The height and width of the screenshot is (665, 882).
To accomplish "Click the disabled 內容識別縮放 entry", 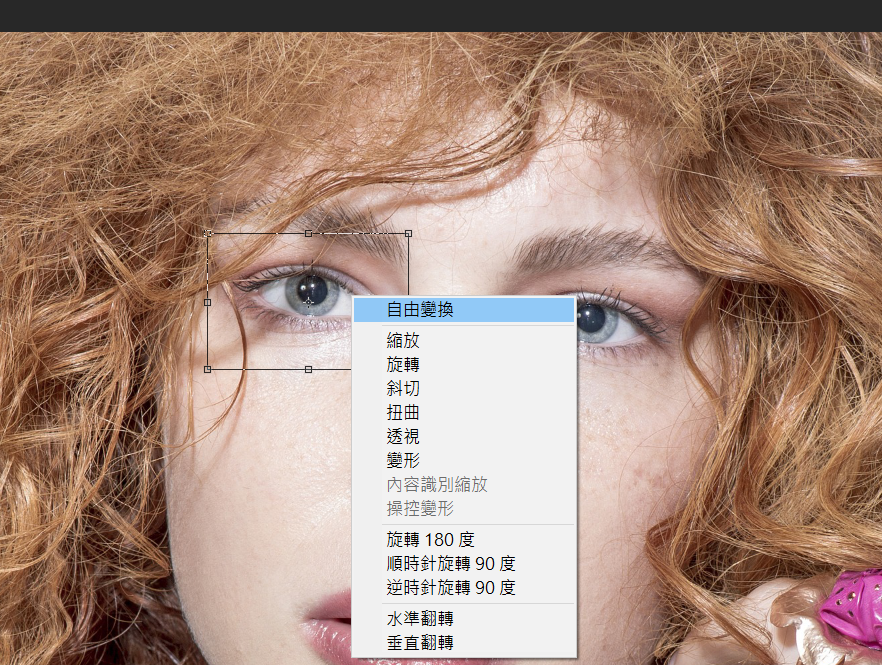I will [464, 484].
